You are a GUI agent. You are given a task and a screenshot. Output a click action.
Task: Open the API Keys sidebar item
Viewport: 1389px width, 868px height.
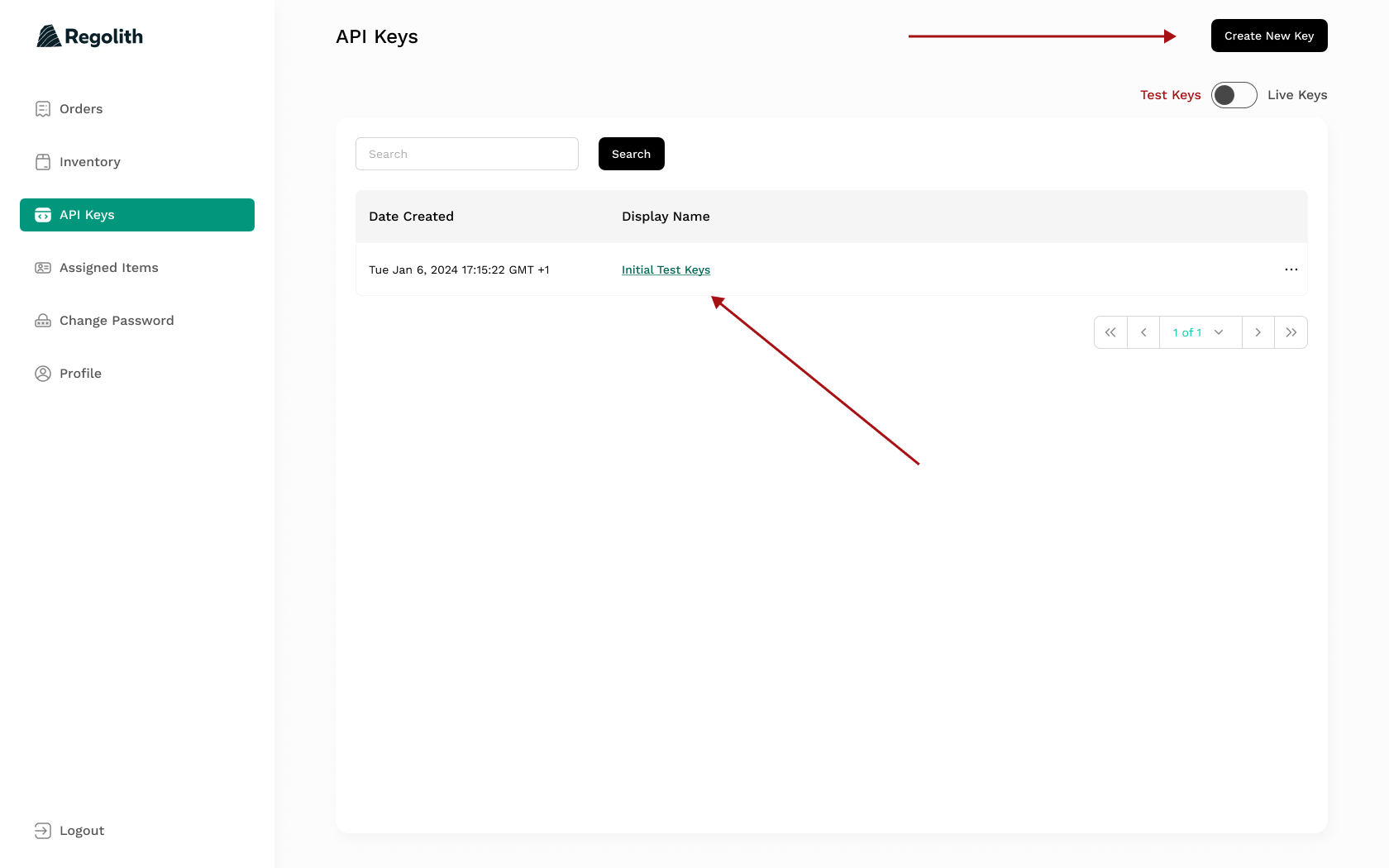pyautogui.click(x=137, y=215)
